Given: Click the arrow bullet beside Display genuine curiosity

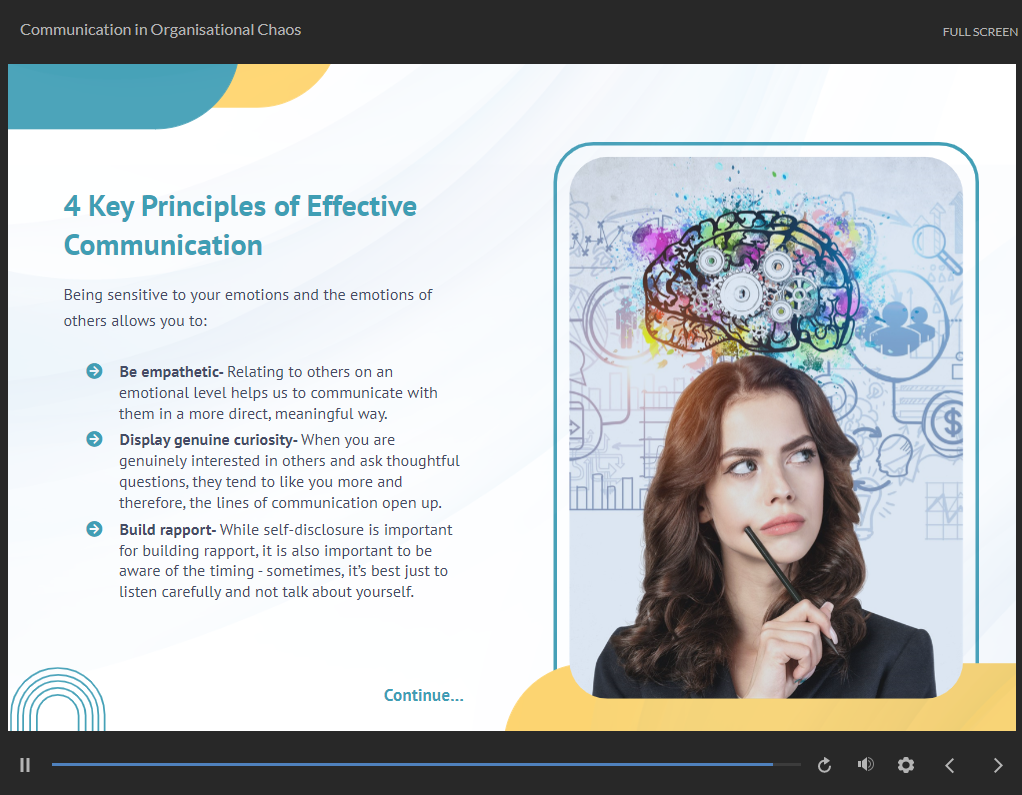Looking at the screenshot, I should click(x=95, y=439).
